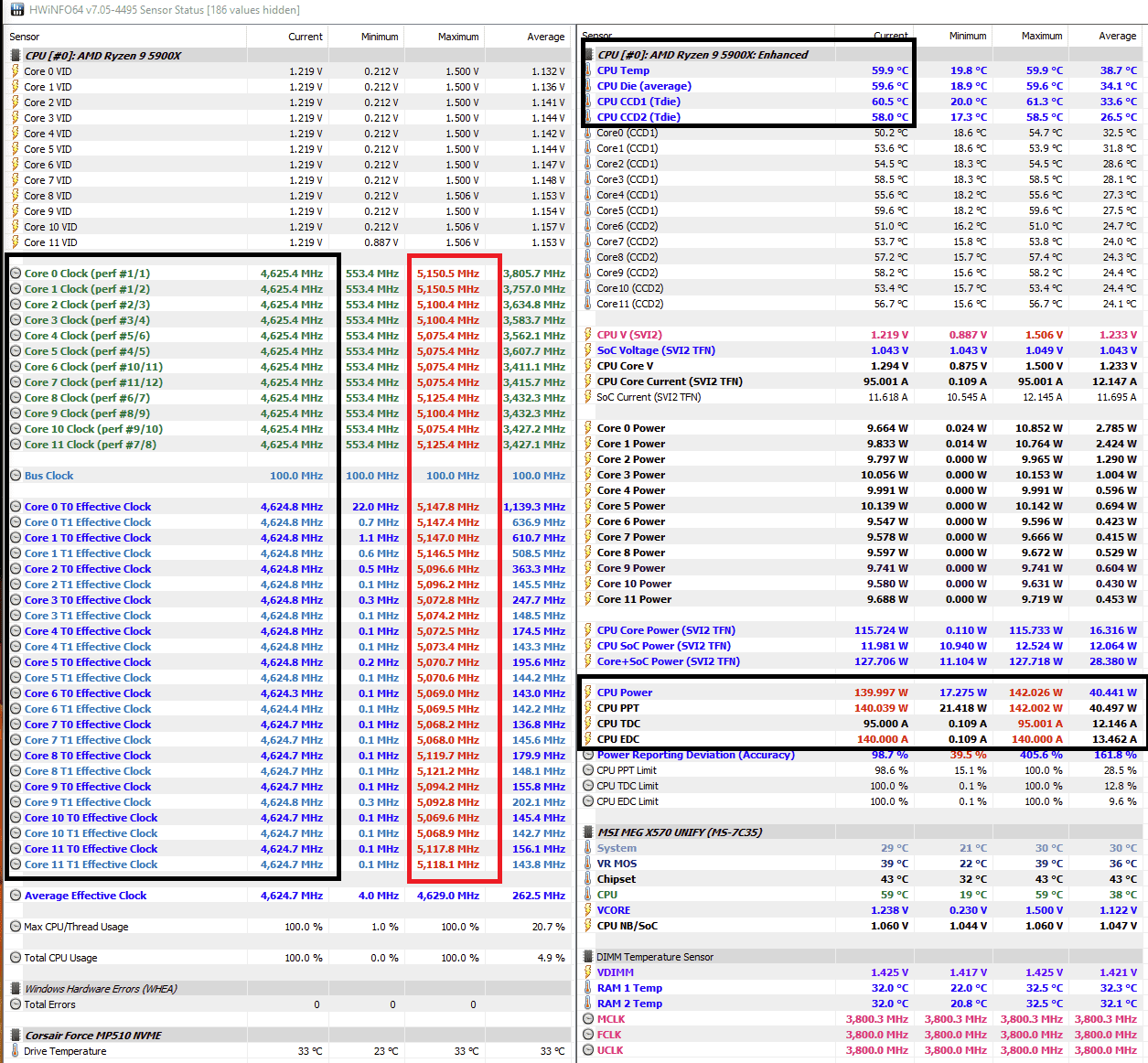Click the Core 0 Power lightning icon

click(x=588, y=428)
